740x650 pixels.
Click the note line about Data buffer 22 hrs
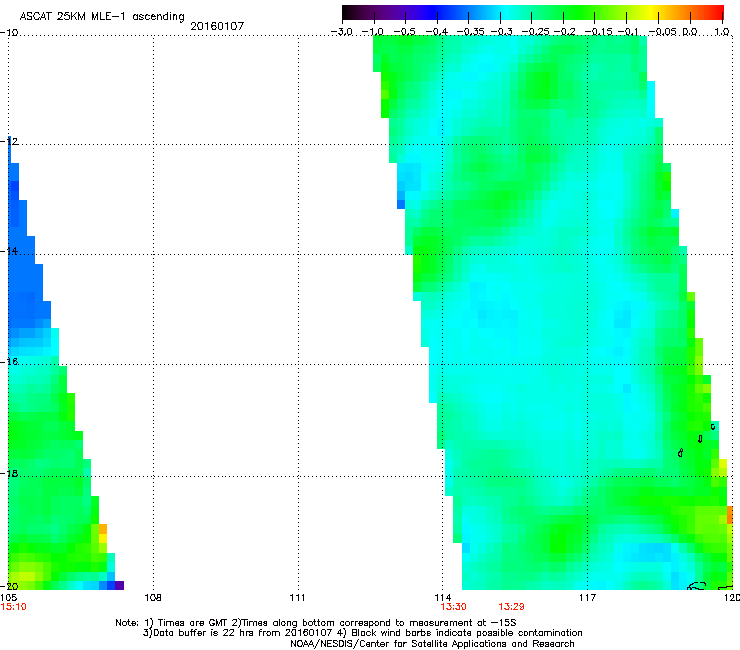362,633
